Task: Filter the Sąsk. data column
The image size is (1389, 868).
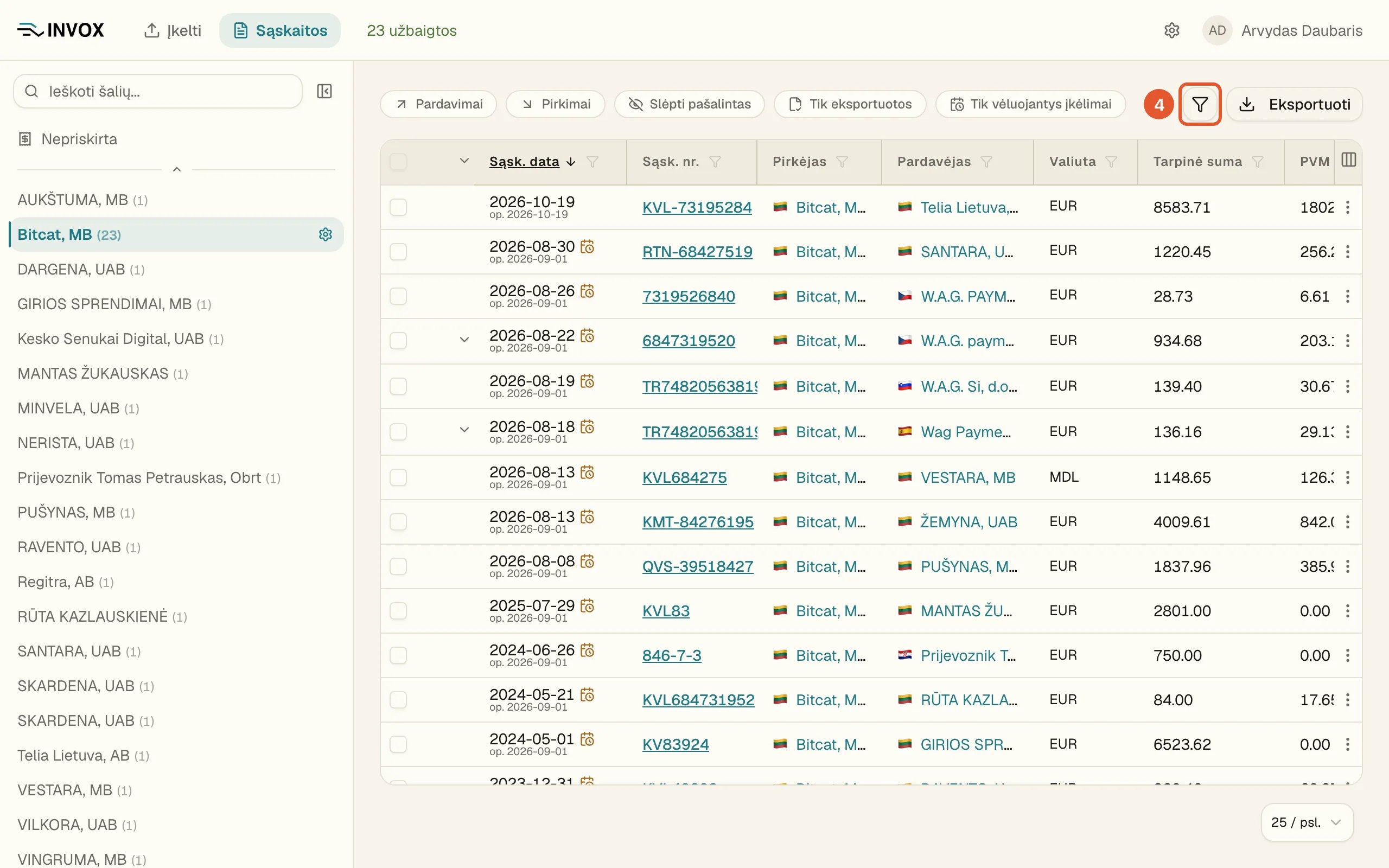Action: [592, 162]
